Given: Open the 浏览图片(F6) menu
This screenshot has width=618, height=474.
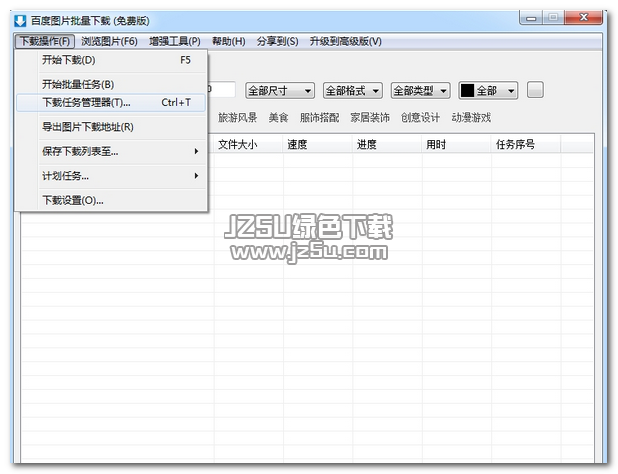Looking at the screenshot, I should pyautogui.click(x=109, y=41).
